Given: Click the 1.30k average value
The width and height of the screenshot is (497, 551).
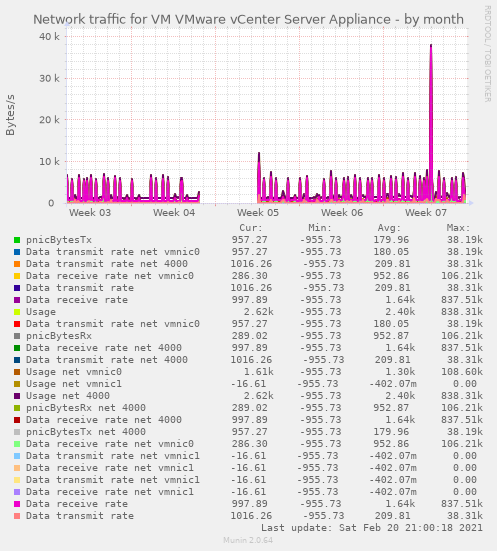Looking at the screenshot, I should [x=400, y=372].
